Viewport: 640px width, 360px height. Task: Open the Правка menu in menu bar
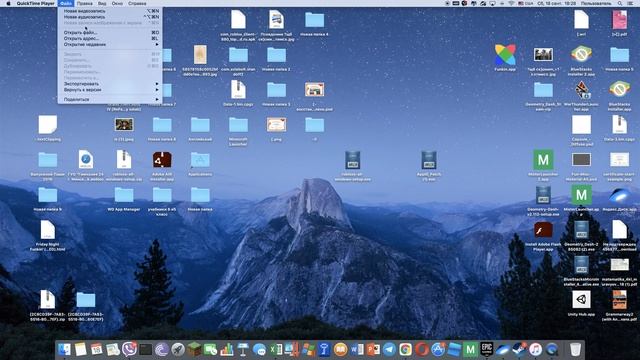[x=84, y=3]
